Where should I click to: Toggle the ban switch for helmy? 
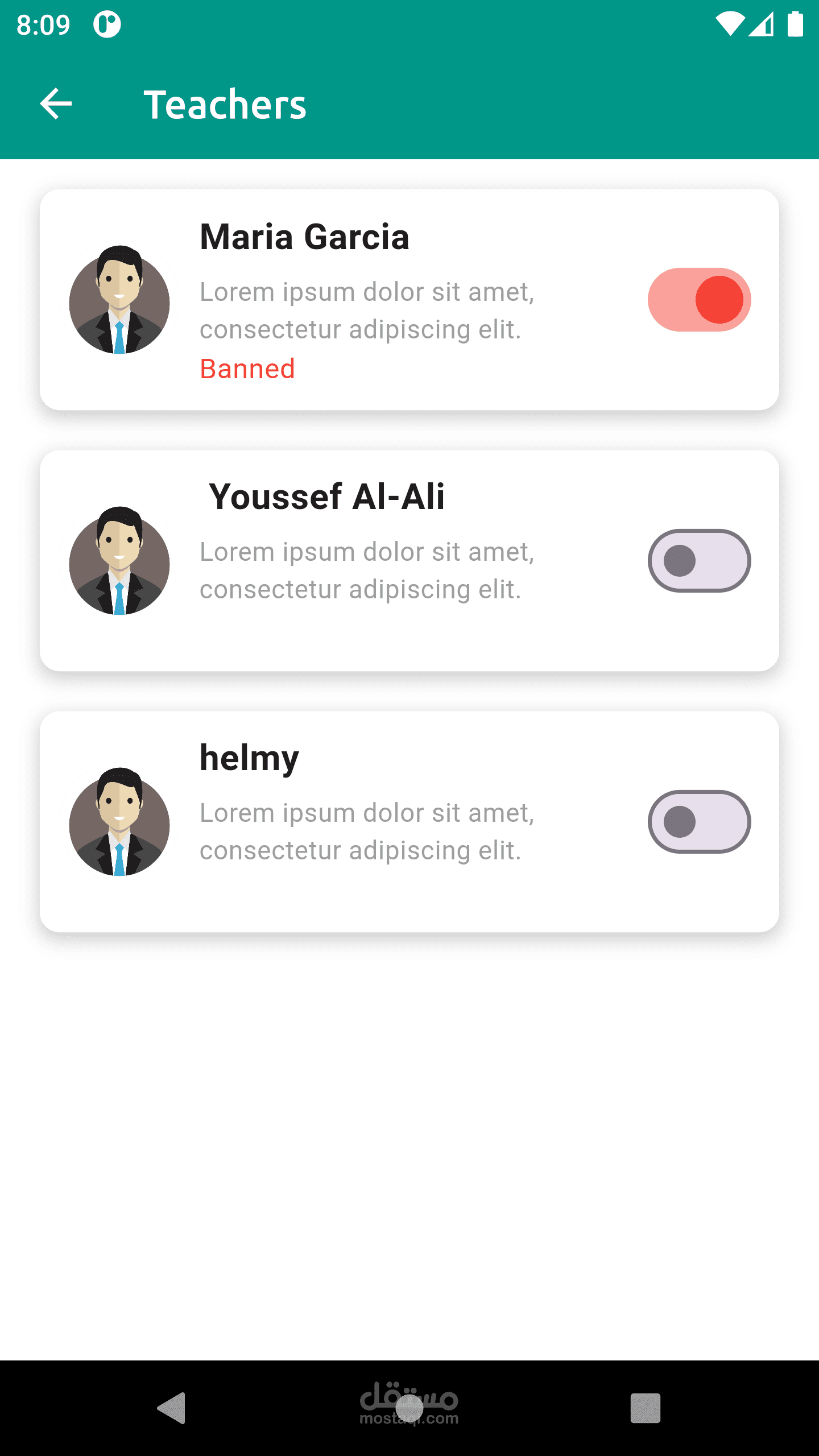click(x=699, y=822)
